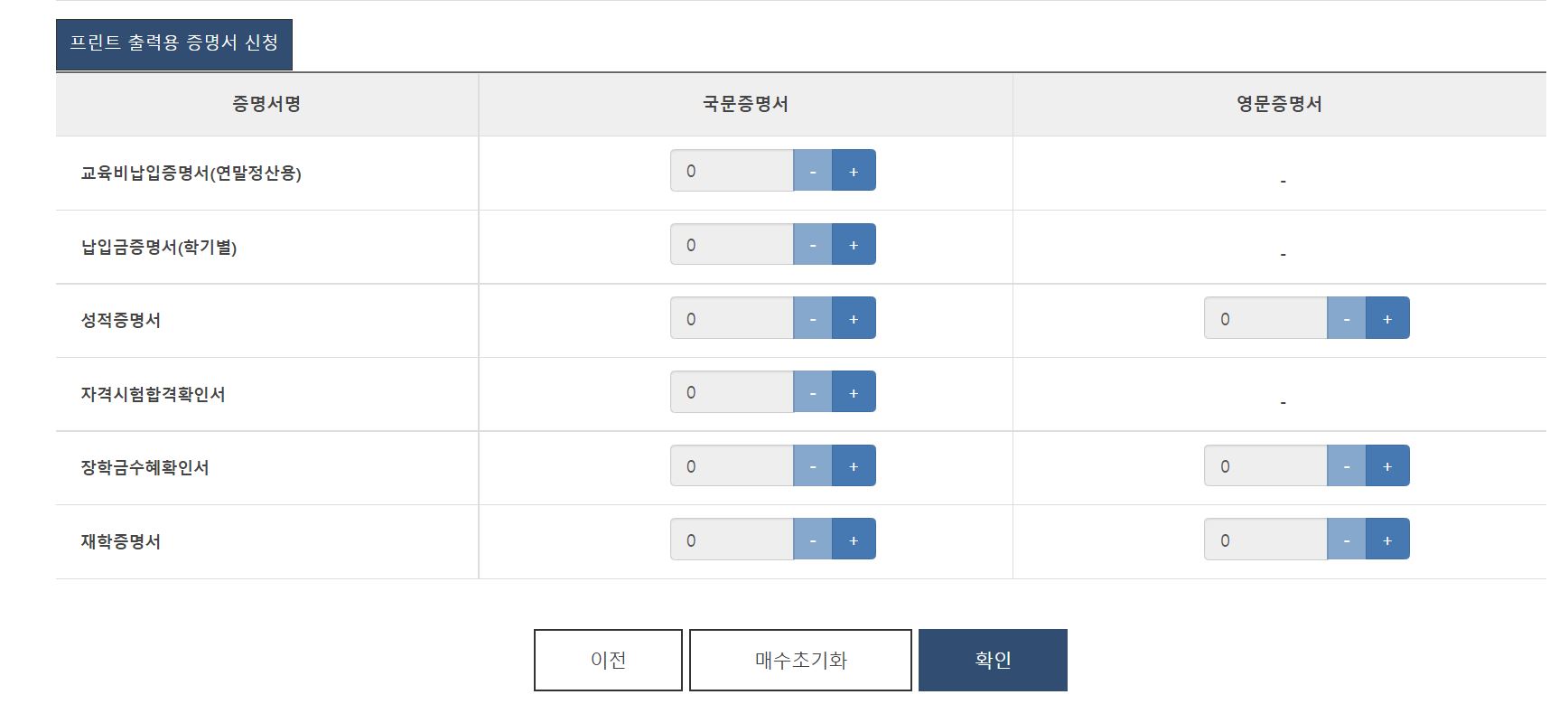1568x704 pixels.
Task: Add a 재학증명서 English certificate copy
Action: (x=1386, y=540)
